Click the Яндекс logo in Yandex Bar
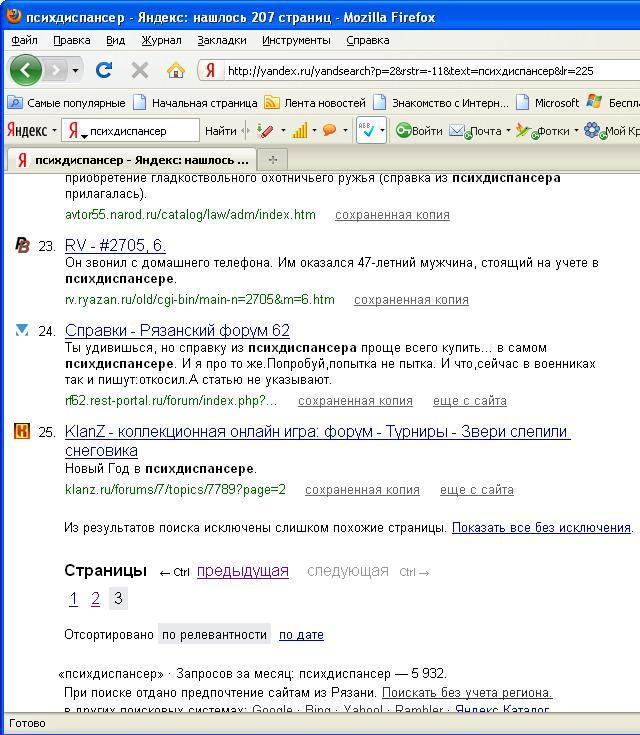640x735 pixels. (x=27, y=130)
